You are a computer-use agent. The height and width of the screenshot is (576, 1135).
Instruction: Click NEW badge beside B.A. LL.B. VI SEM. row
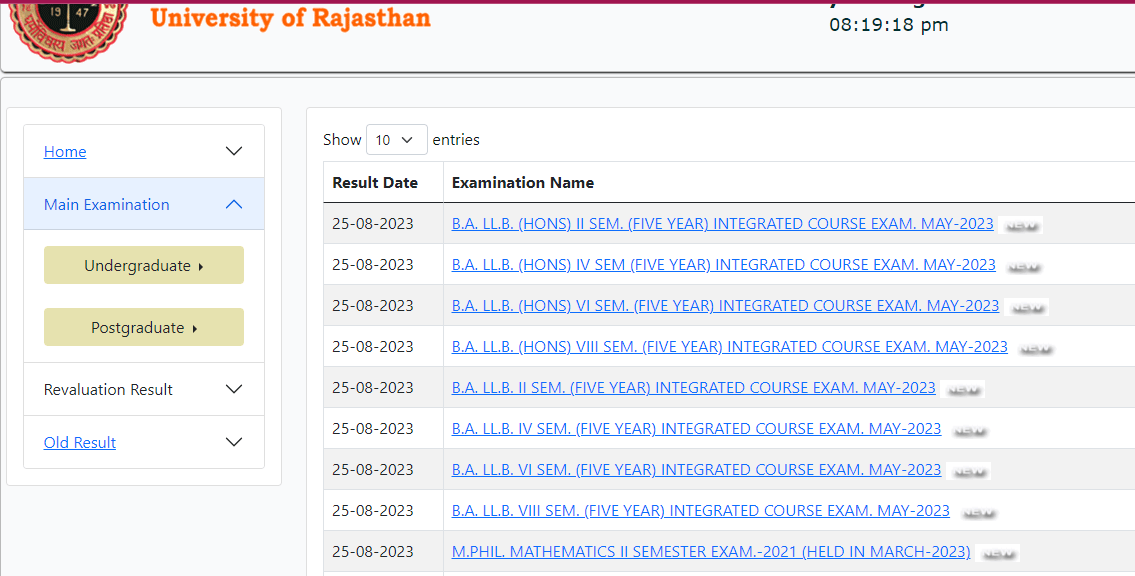coord(969,472)
